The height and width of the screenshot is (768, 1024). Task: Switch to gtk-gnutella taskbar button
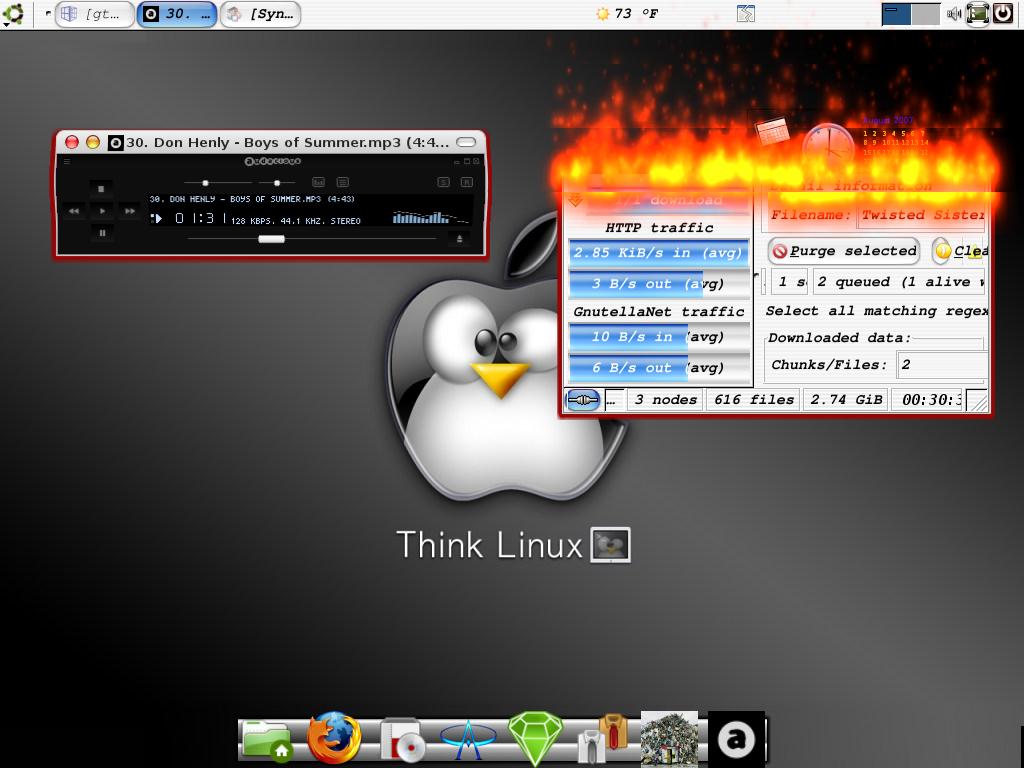(94, 14)
